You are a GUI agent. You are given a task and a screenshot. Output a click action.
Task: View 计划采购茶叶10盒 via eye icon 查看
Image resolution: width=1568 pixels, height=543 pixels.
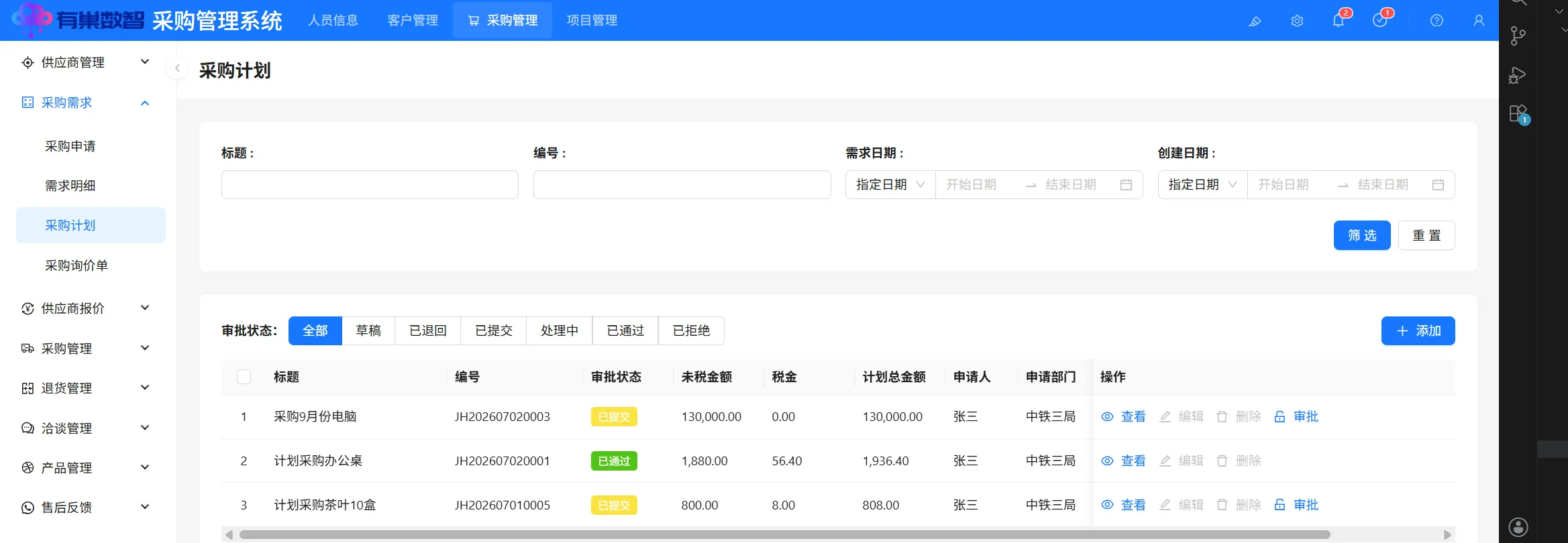(x=1124, y=505)
